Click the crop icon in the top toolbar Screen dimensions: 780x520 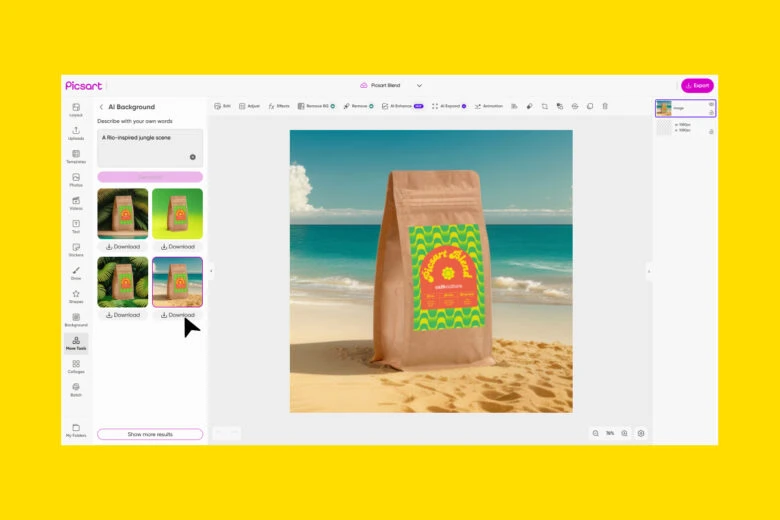544,106
